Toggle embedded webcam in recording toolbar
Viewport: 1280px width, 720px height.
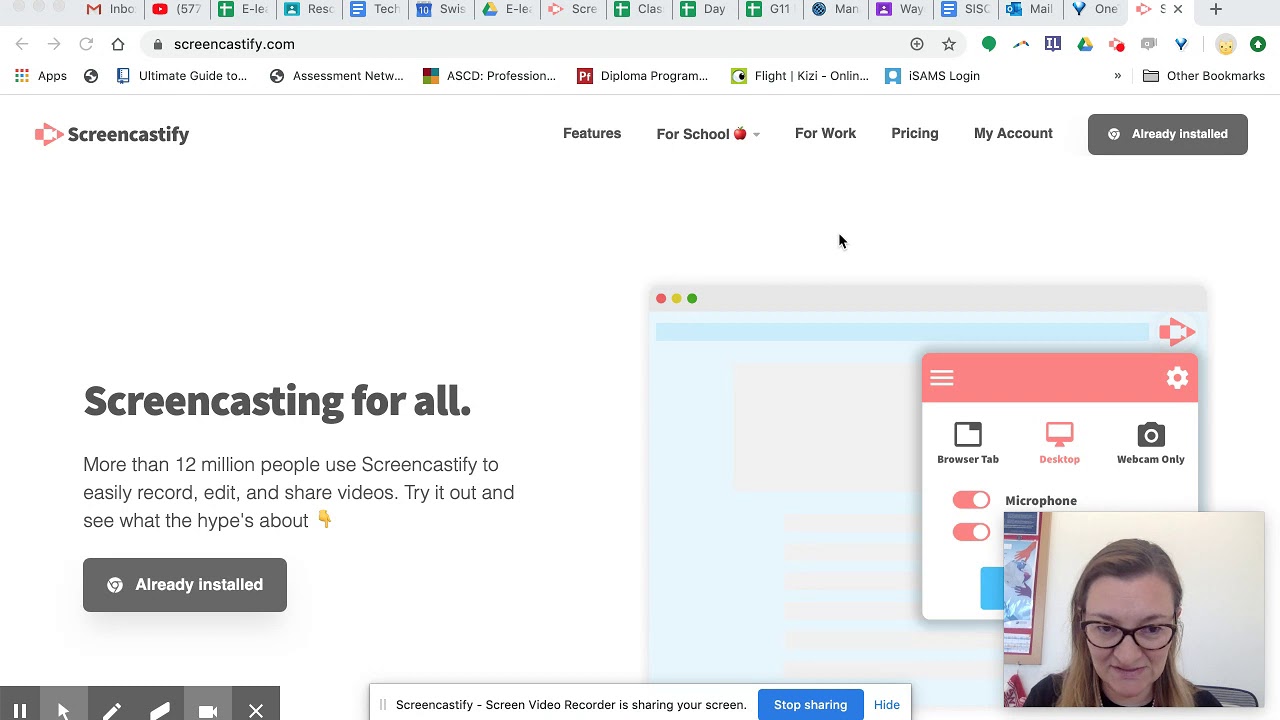[x=208, y=711]
